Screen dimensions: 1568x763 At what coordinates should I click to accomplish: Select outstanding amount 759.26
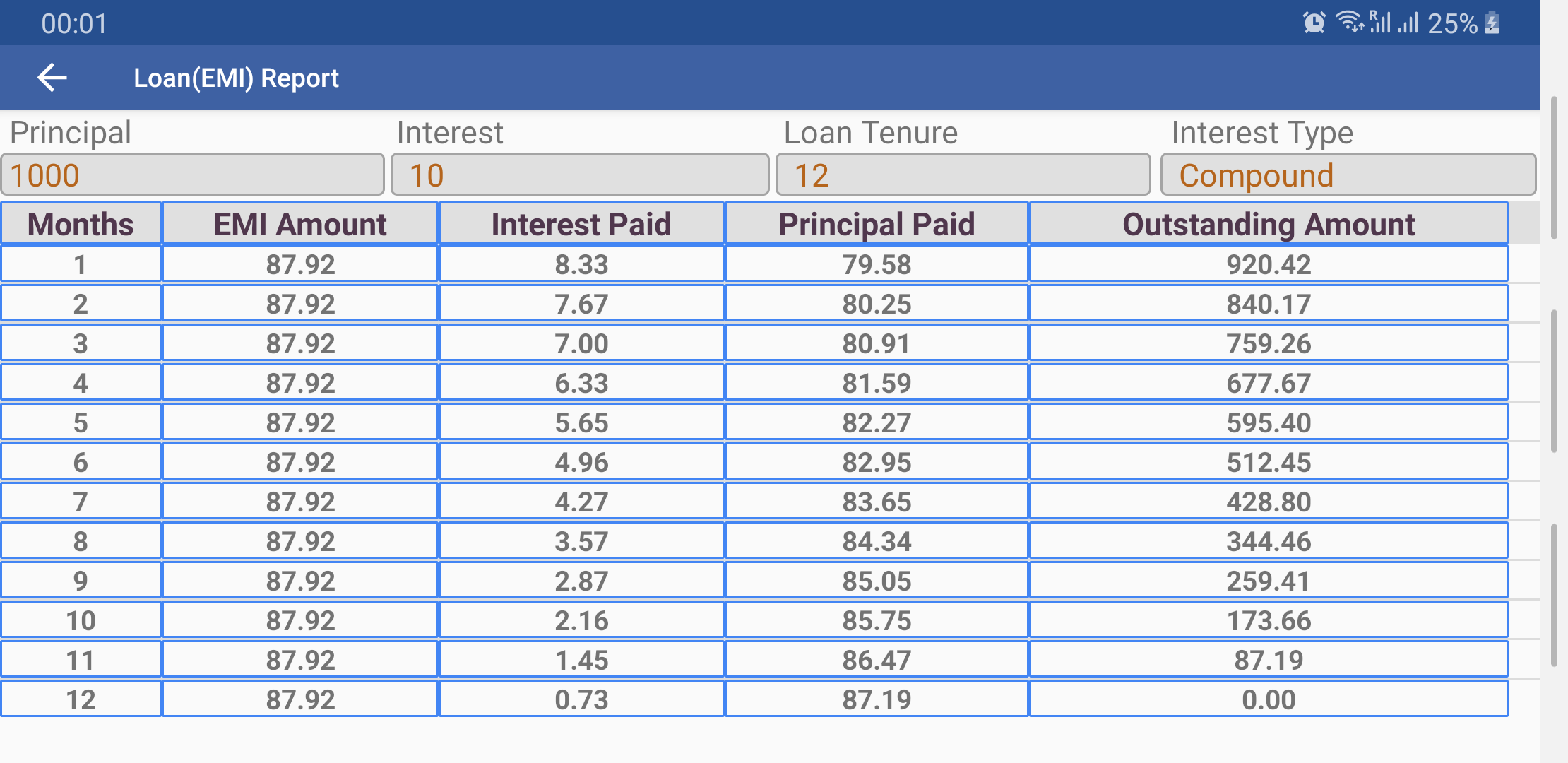point(1269,343)
